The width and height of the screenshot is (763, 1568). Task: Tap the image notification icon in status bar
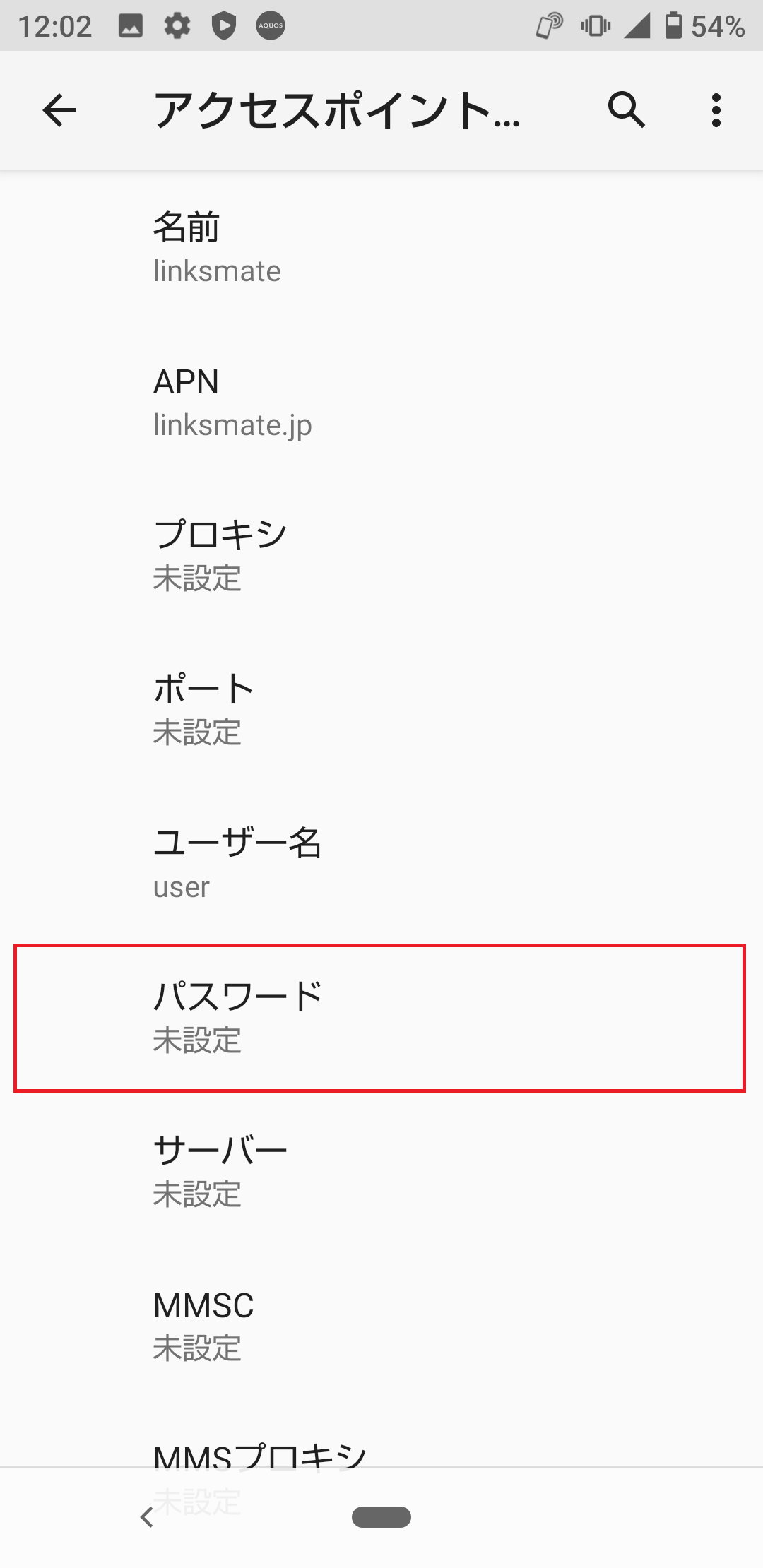pyautogui.click(x=131, y=26)
